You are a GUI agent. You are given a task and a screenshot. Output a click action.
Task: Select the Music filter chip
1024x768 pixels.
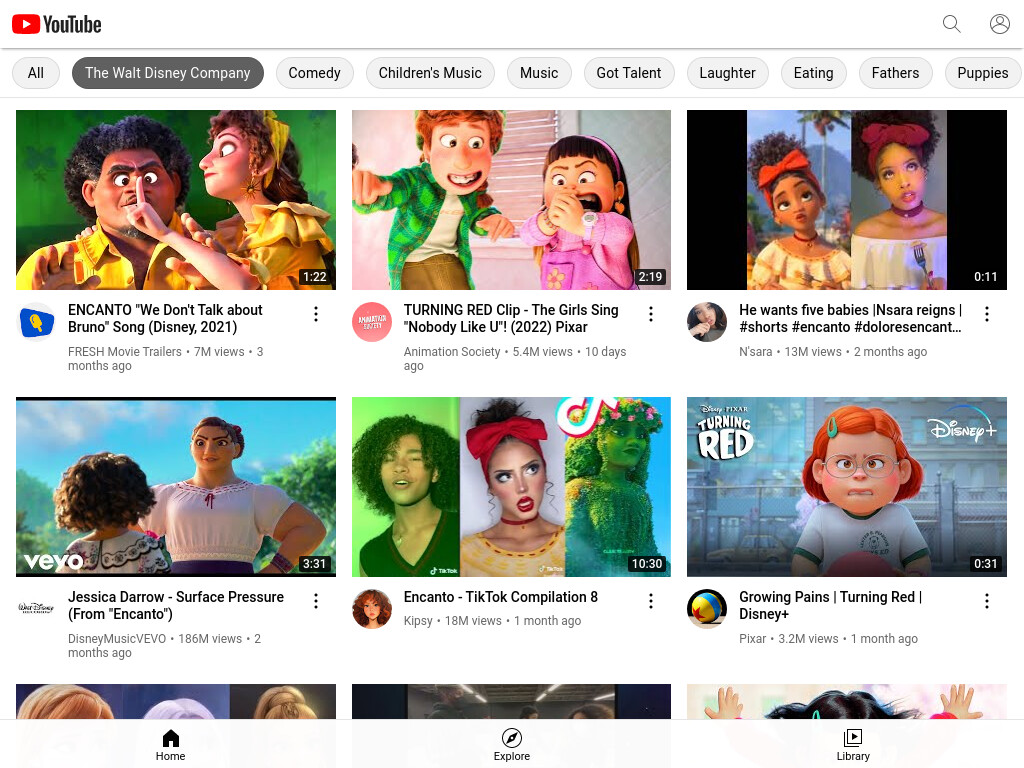click(x=539, y=73)
